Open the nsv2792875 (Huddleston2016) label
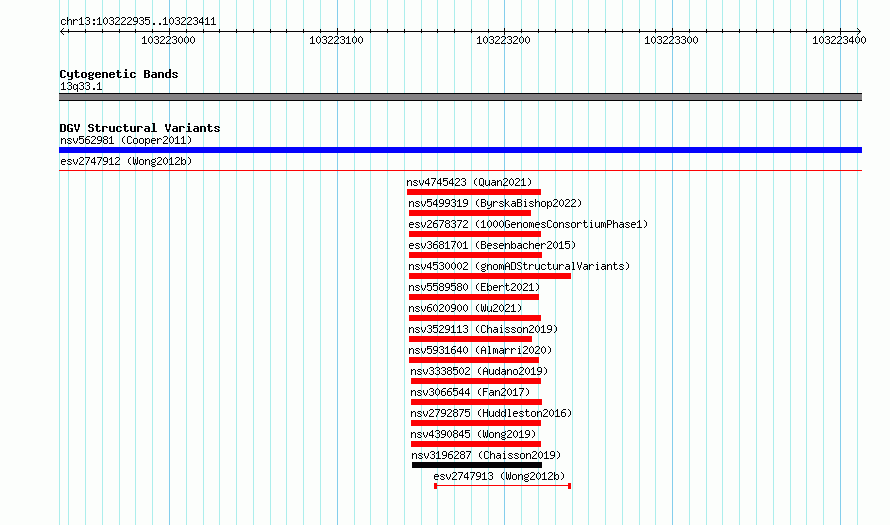The image size is (890, 525). click(x=491, y=413)
